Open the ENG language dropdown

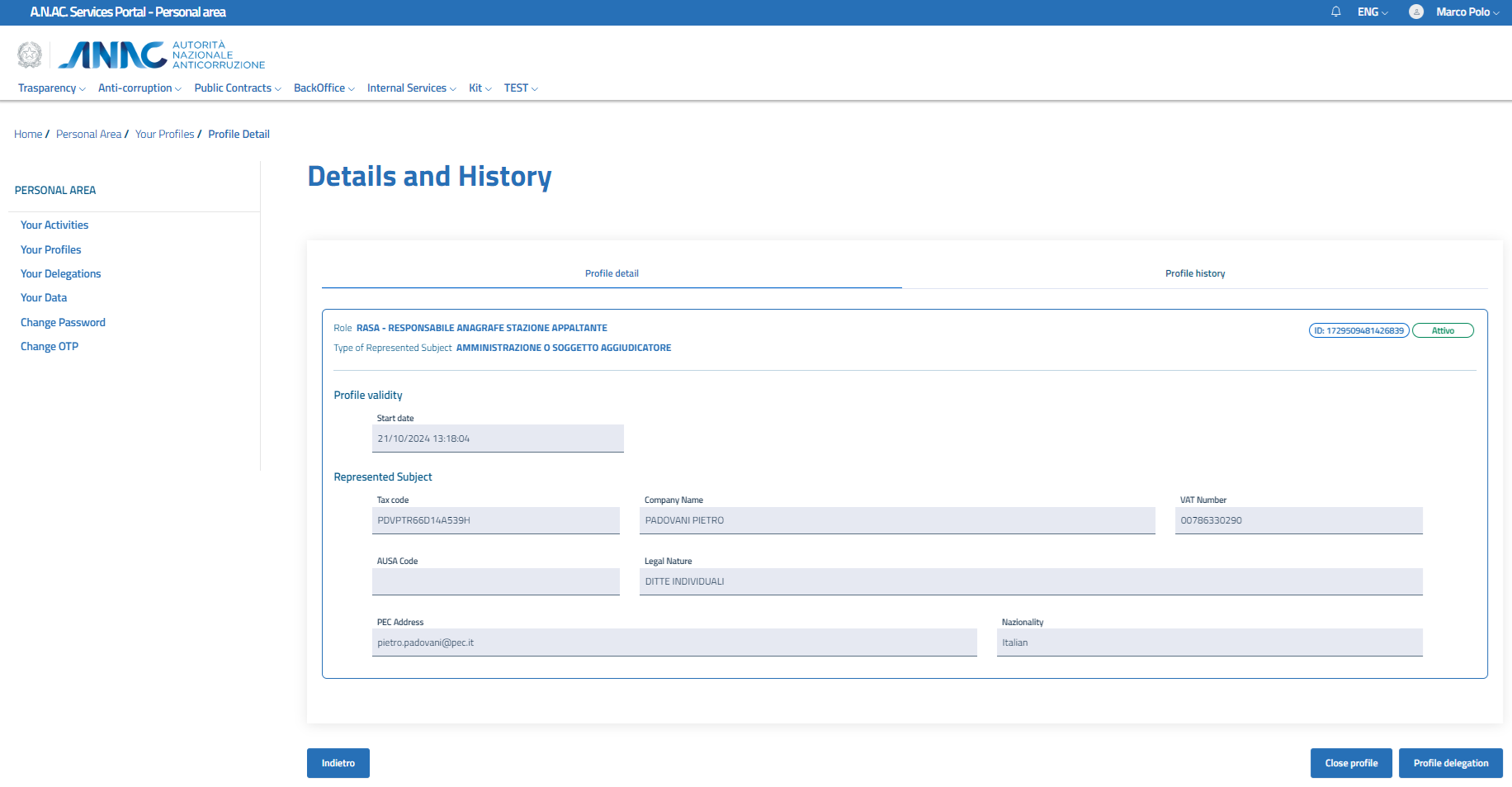[x=1373, y=12]
